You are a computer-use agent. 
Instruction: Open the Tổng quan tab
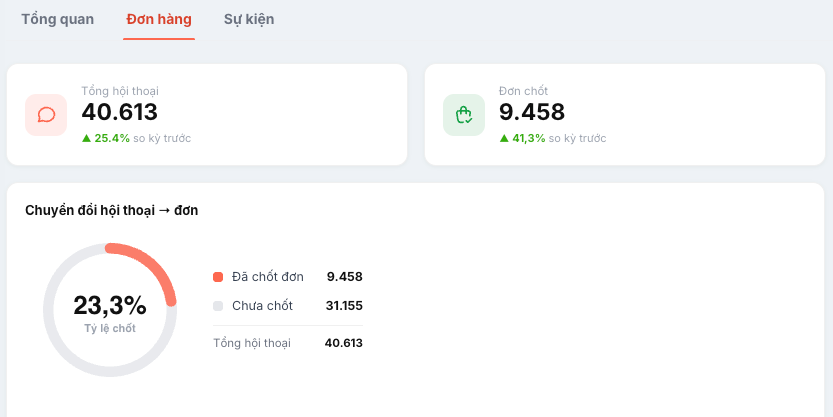[57, 20]
